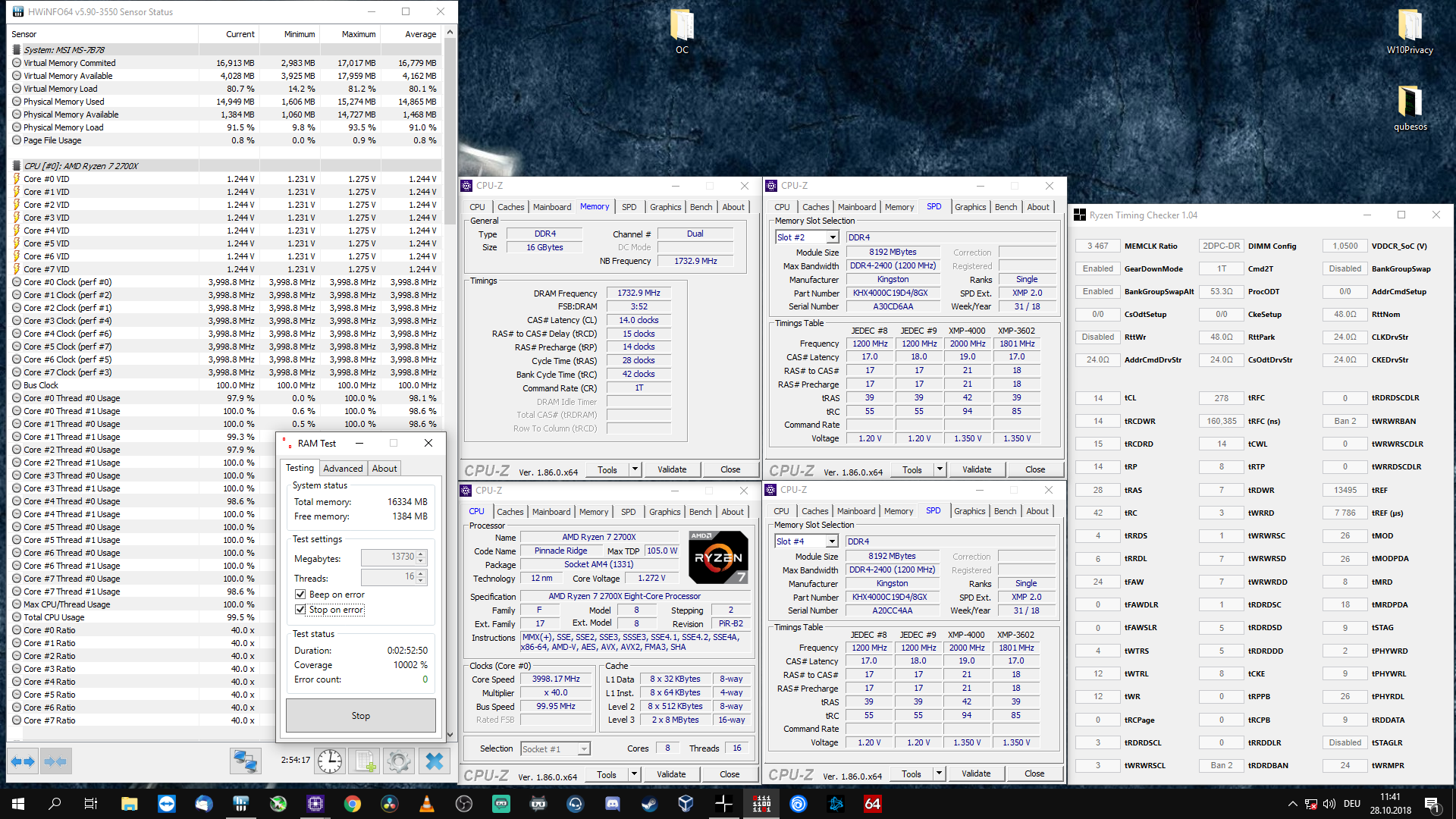Increase Threads stepper value

tap(421, 573)
